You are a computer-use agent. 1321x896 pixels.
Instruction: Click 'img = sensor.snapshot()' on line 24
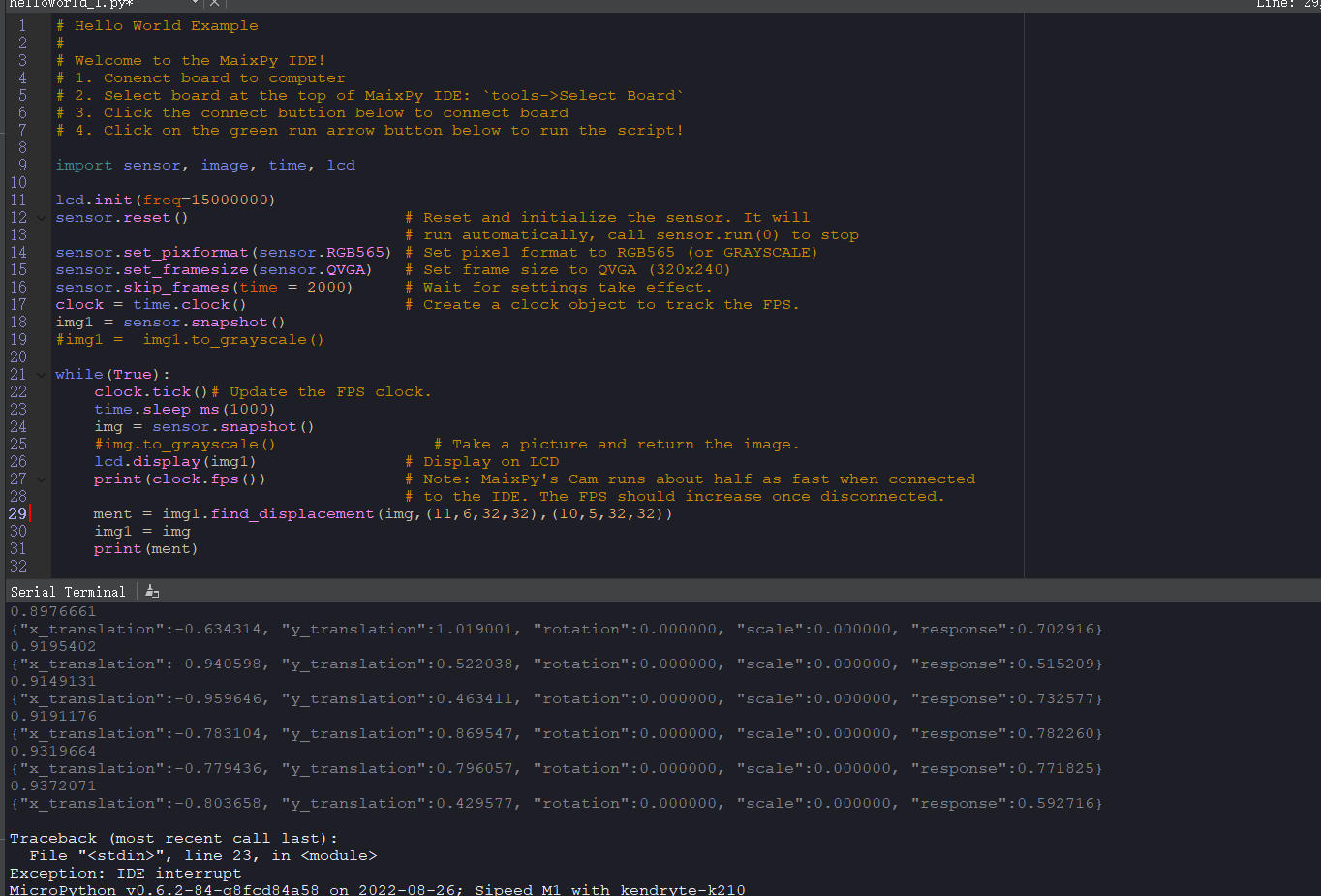(x=204, y=427)
